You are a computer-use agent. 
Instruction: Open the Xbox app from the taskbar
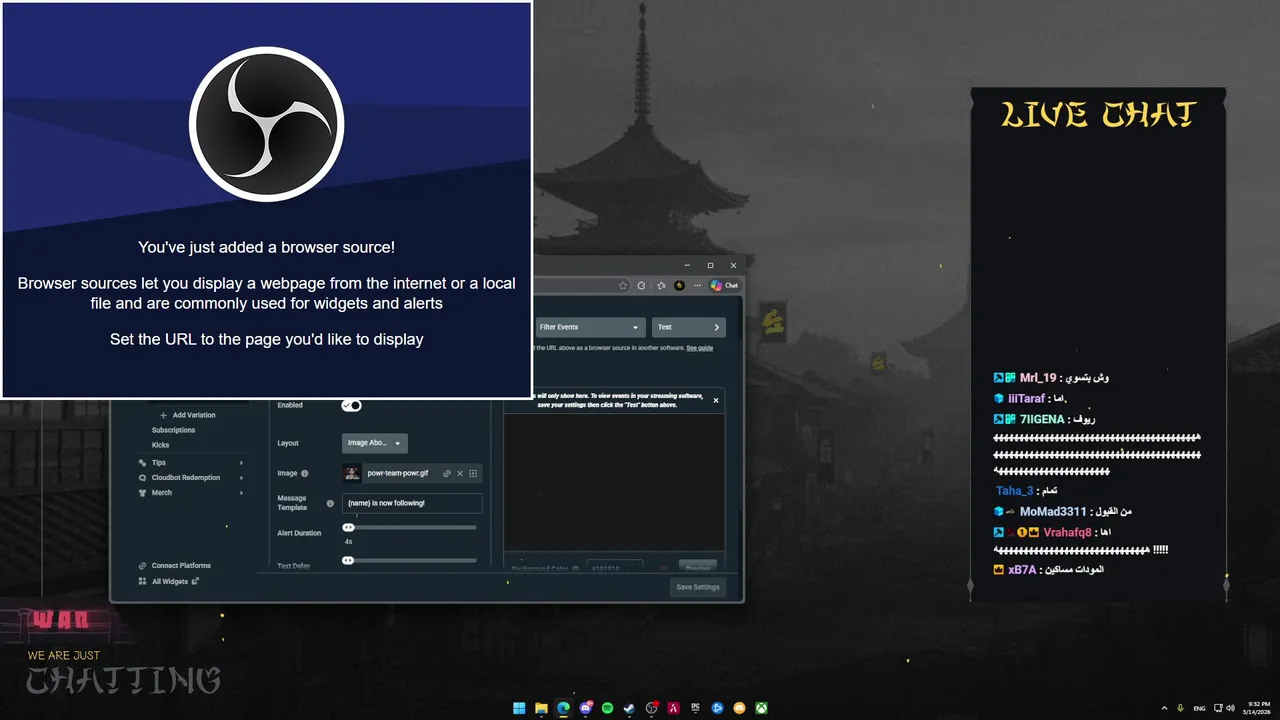[x=761, y=708]
